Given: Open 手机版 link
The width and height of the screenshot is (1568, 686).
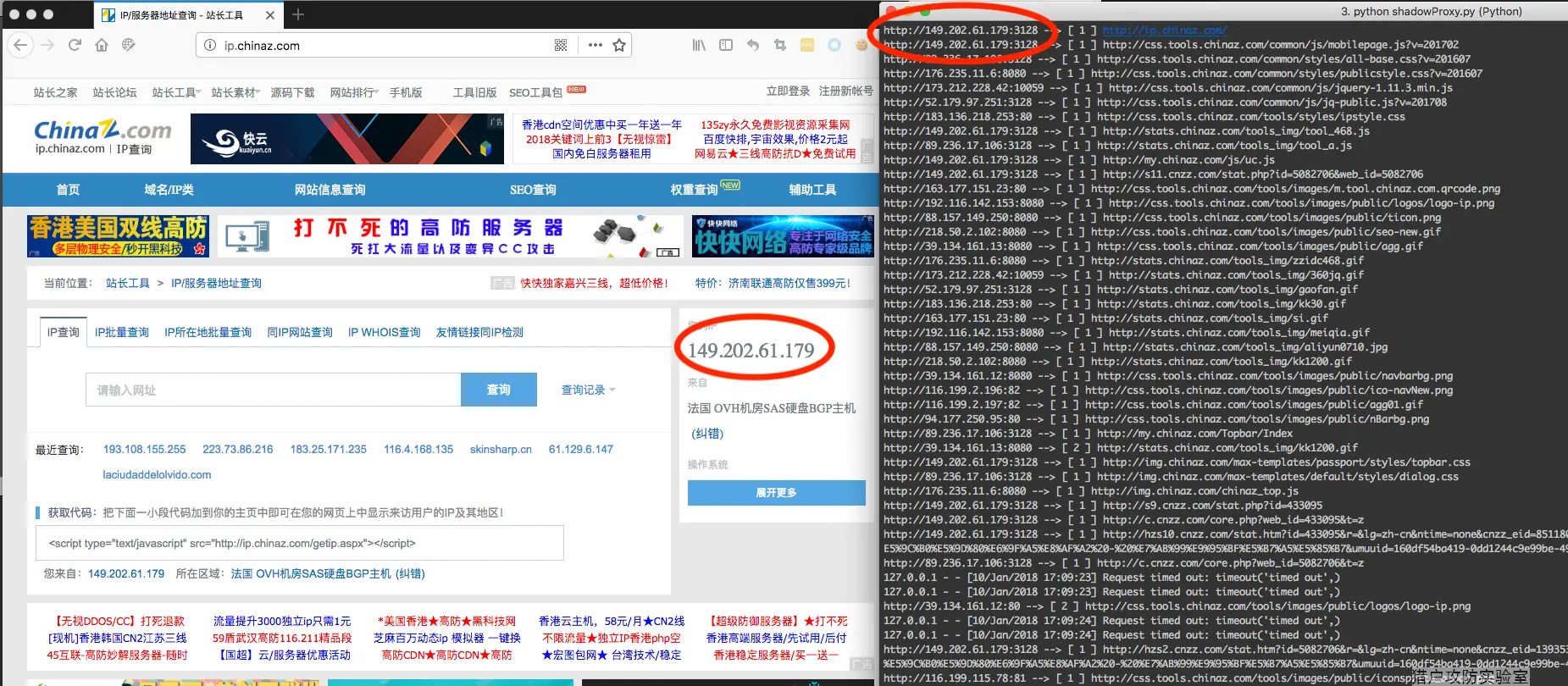Looking at the screenshot, I should click(406, 92).
